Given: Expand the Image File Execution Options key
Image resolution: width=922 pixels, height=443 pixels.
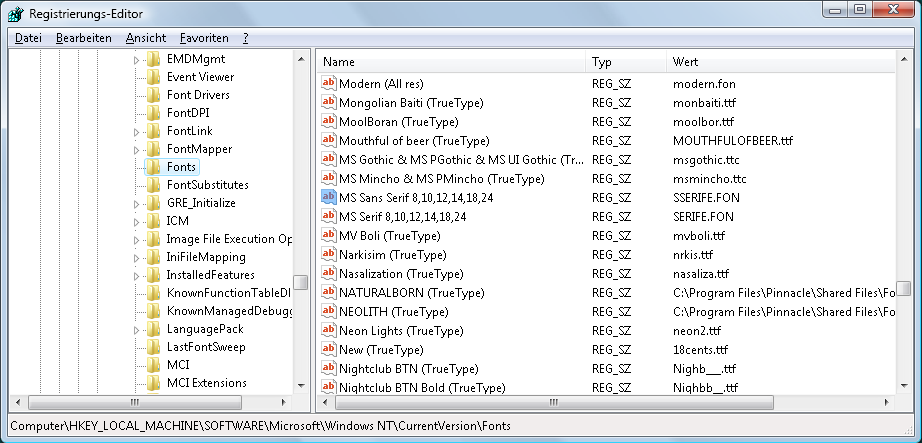Looking at the screenshot, I should [x=137, y=239].
